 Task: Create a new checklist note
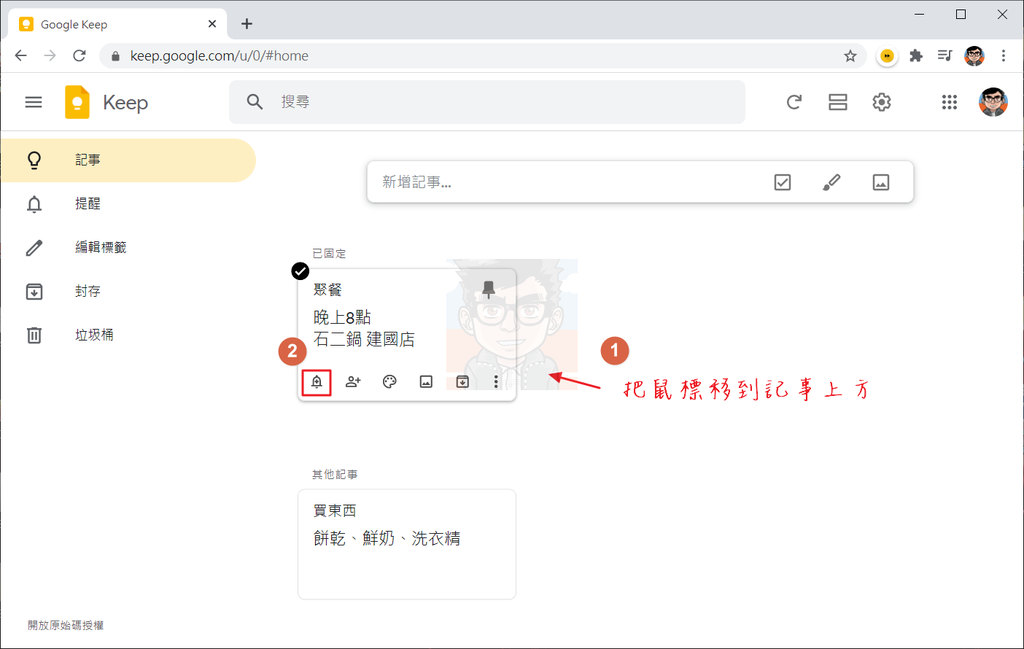click(782, 182)
